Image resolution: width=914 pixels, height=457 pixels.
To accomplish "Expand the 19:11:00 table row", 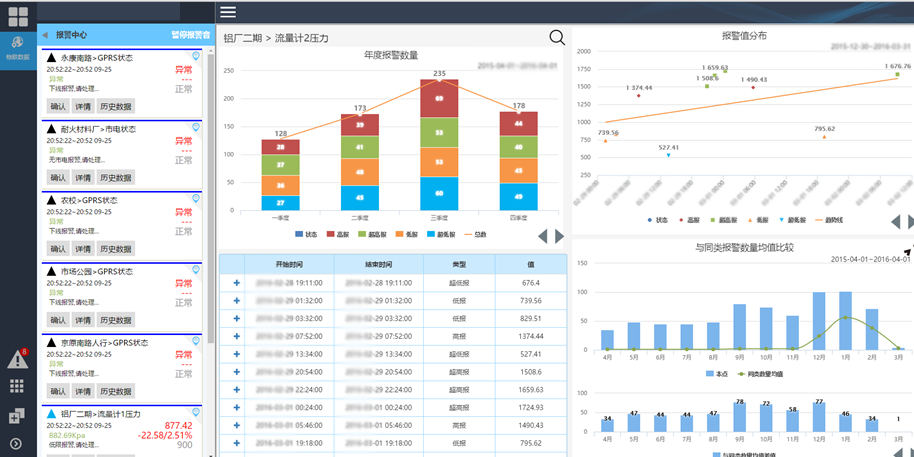I will (237, 283).
